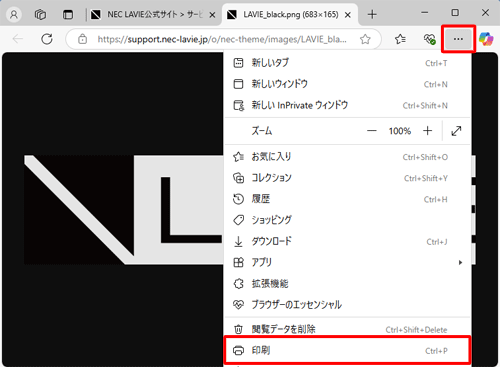Image resolution: width=500 pixels, height=367 pixels.
Task: Open ダウンロード menu entry
Action: coord(348,241)
